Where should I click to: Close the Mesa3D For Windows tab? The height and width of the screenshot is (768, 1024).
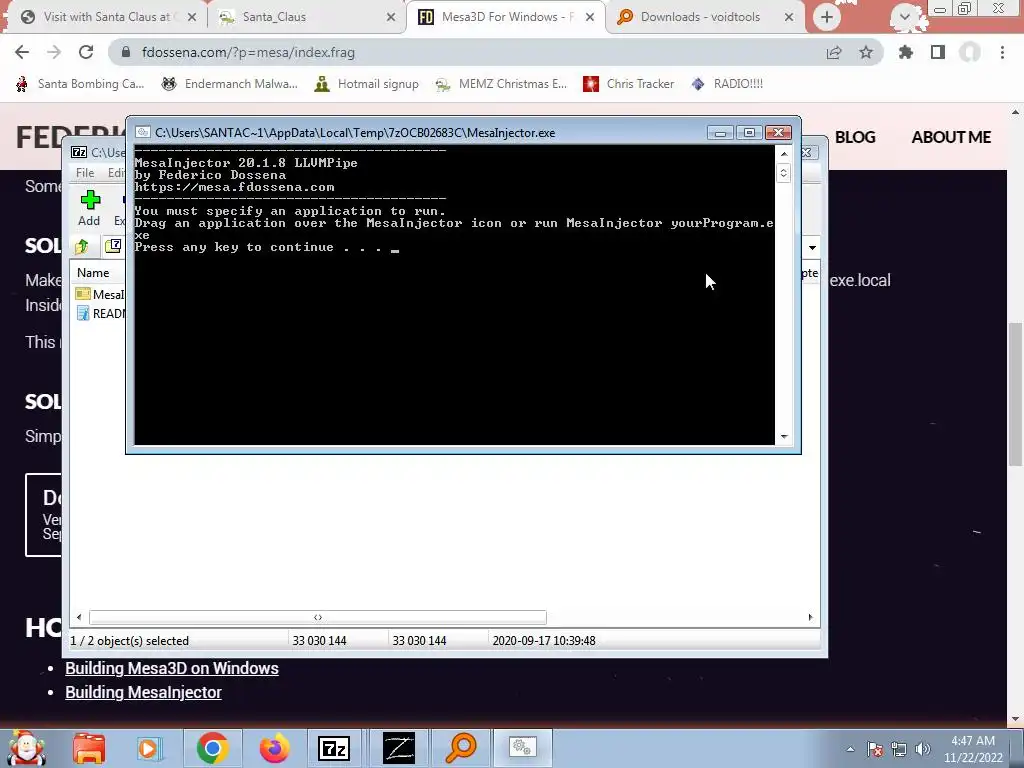(x=590, y=17)
